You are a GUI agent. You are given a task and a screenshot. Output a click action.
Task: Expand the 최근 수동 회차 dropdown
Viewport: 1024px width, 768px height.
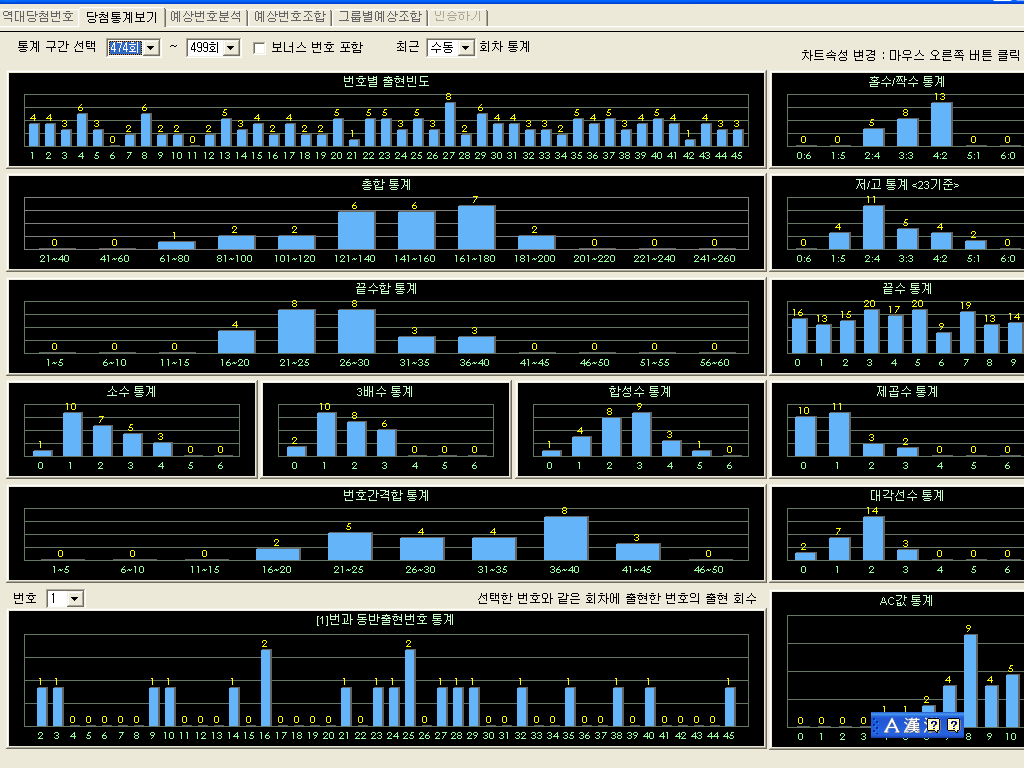pos(465,48)
